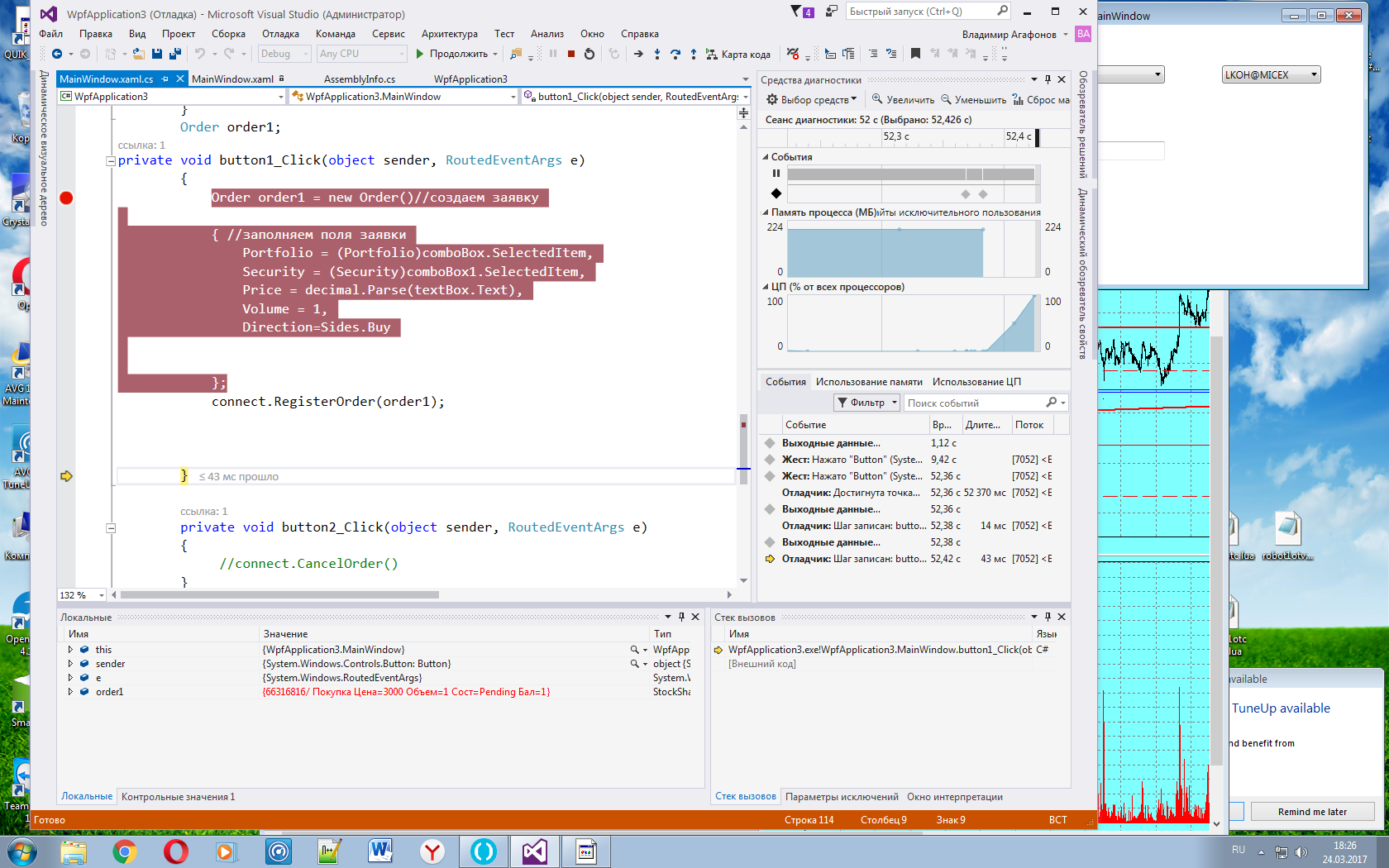Open Chrome from the Windows taskbar
This screenshot has height=868, width=1389.
(125, 851)
